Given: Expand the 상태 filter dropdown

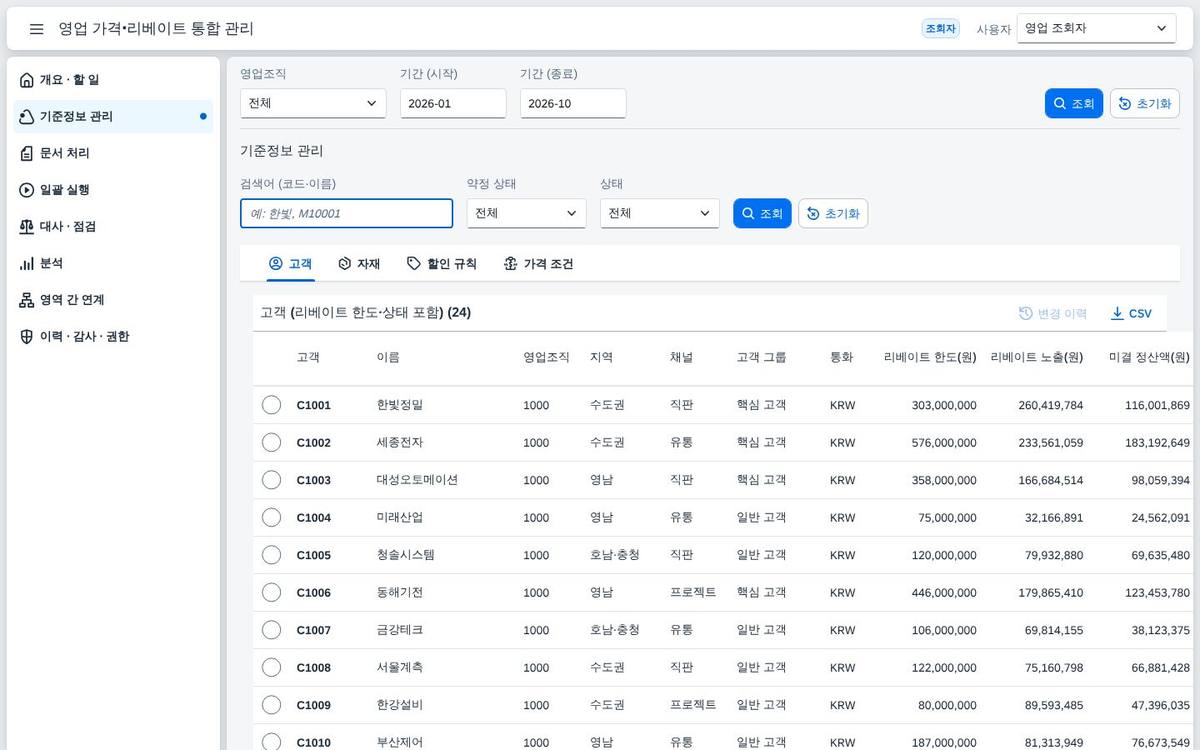Looking at the screenshot, I should [x=660, y=213].
